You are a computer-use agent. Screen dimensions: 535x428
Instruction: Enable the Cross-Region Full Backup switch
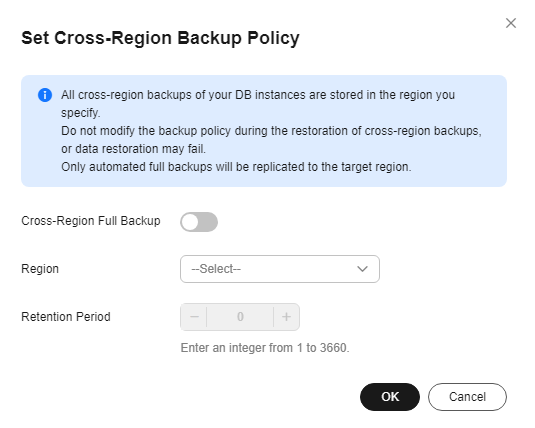[199, 222]
